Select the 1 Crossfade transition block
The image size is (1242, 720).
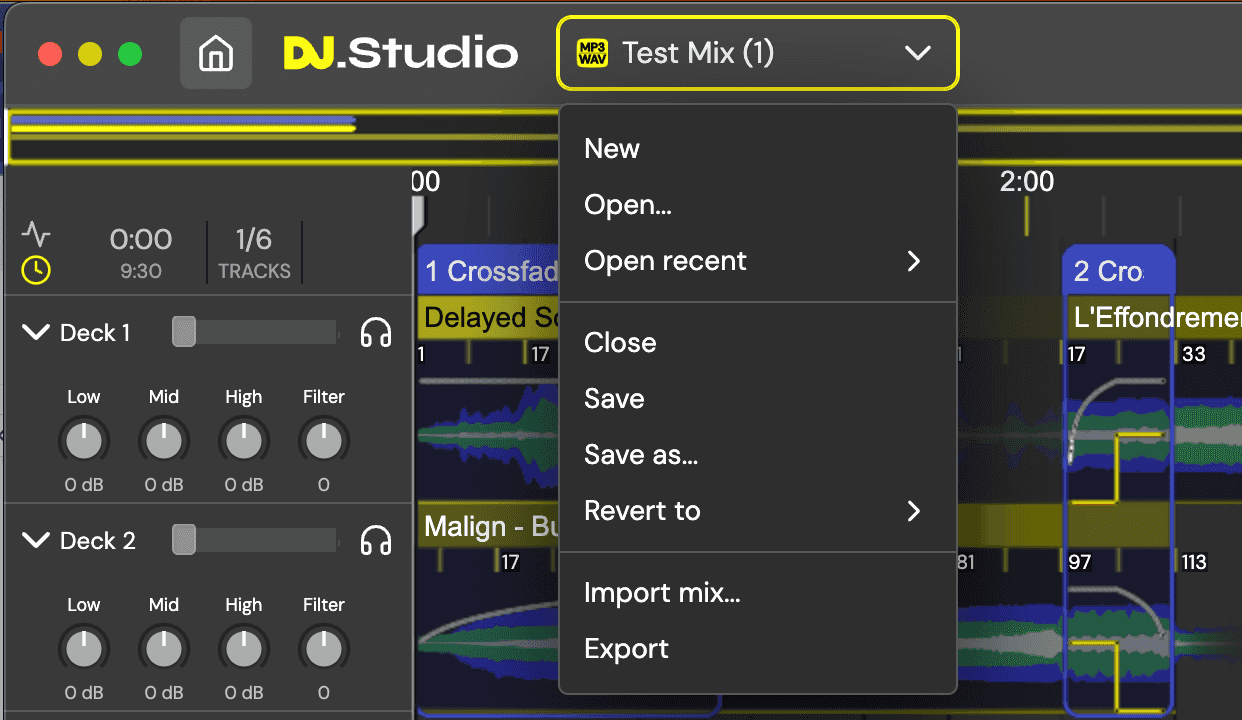click(x=488, y=271)
